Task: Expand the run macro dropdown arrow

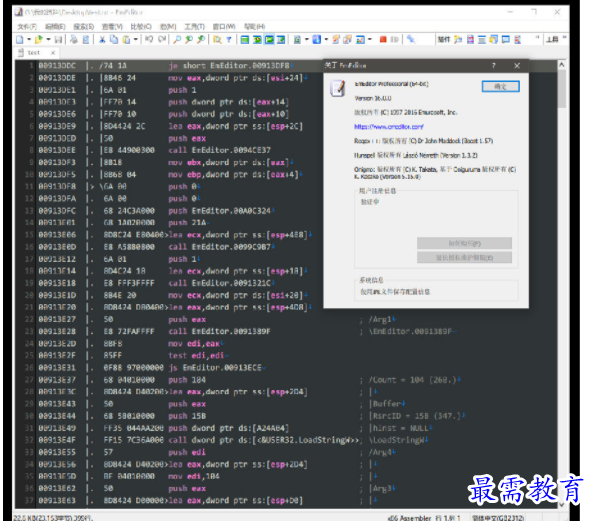Action: 370,39
